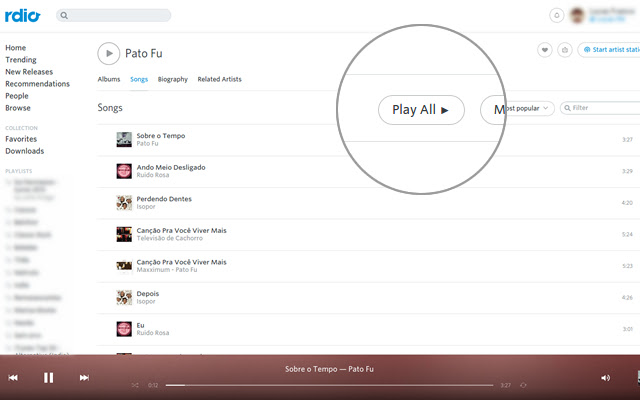This screenshot has width=640, height=400.
Task: Open Recommendations in the sidebar
Action: click(37, 84)
